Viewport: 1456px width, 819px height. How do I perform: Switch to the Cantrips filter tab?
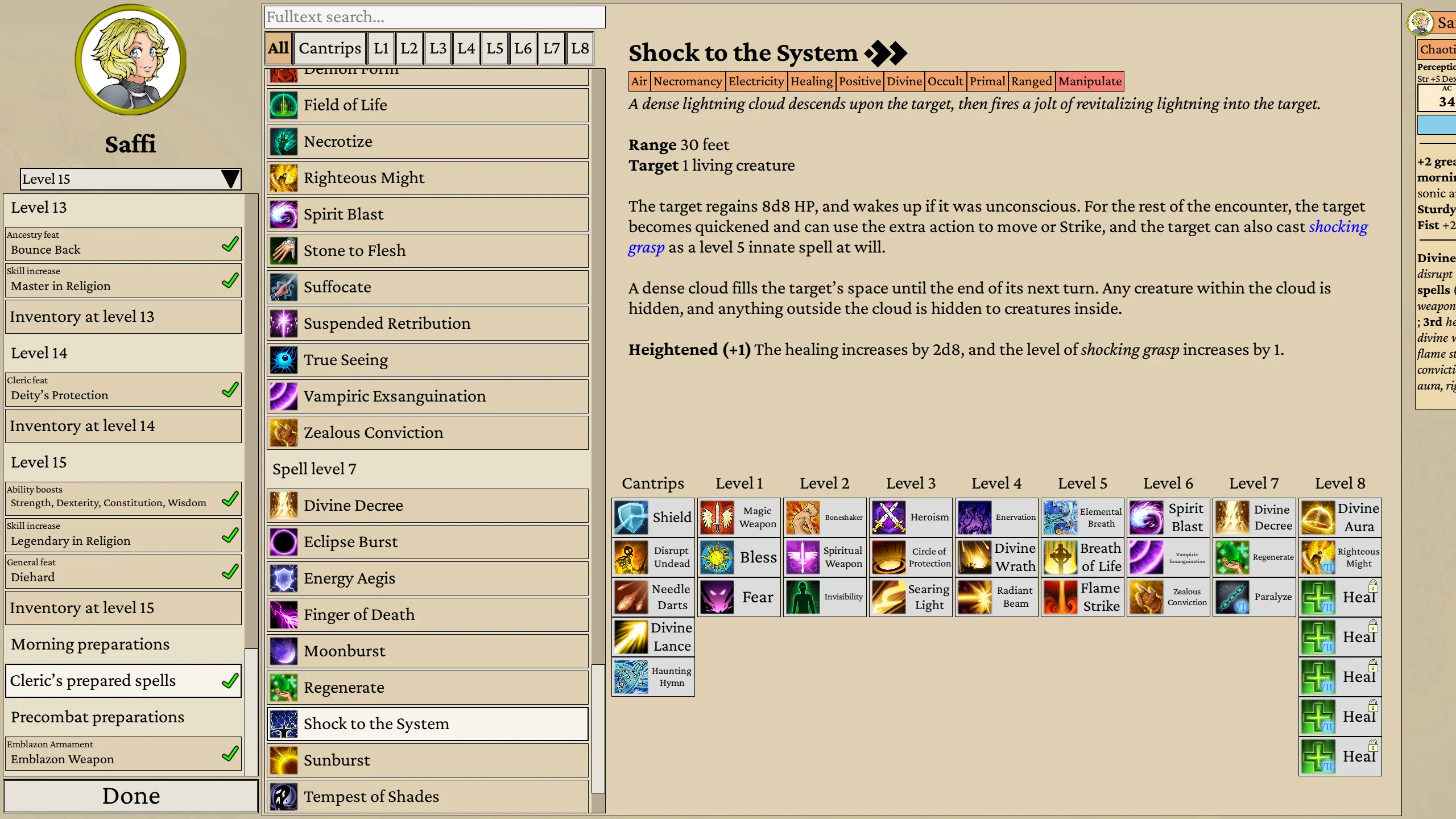click(330, 48)
